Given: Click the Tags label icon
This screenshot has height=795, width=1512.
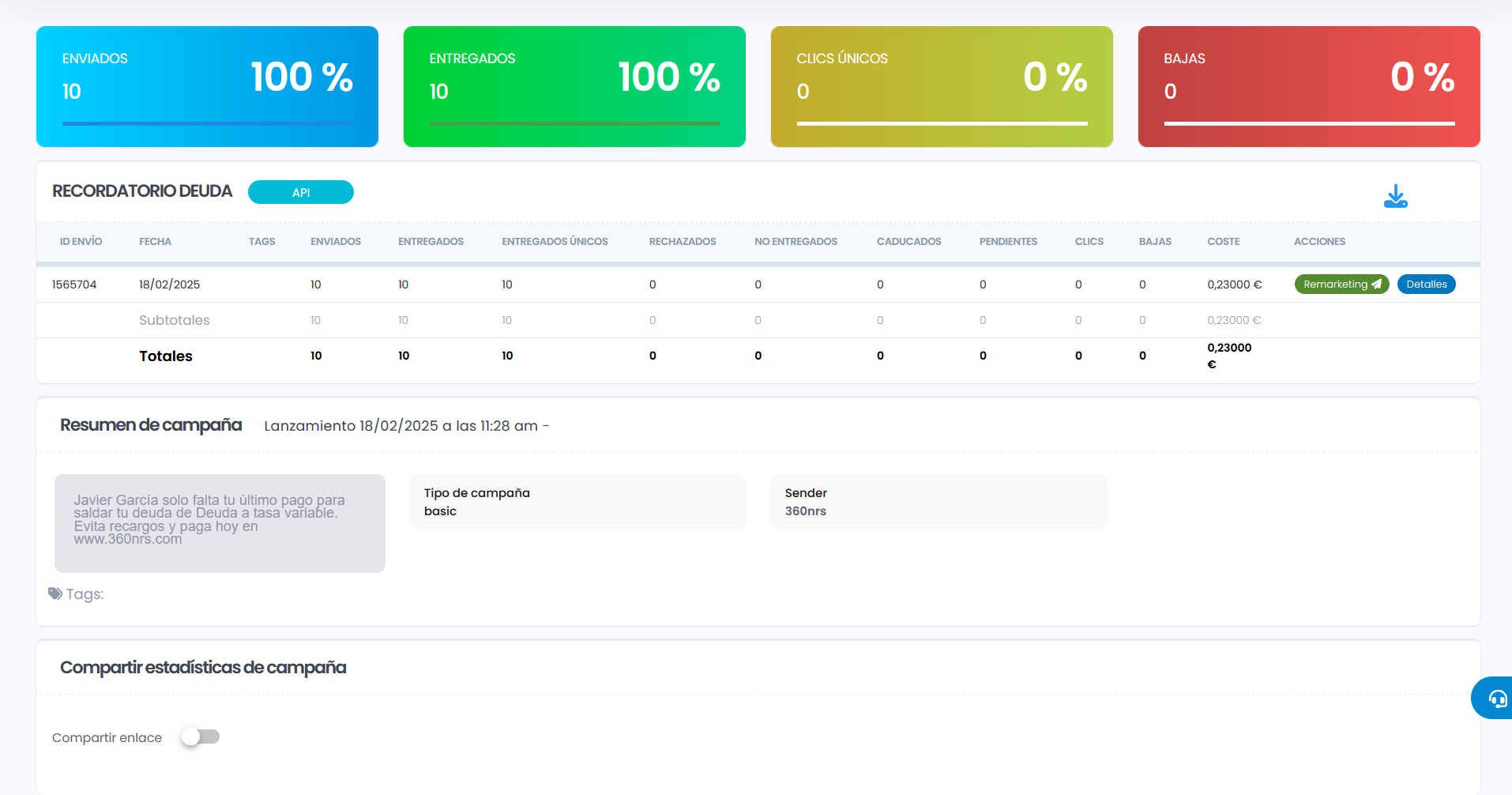Looking at the screenshot, I should pos(55,593).
